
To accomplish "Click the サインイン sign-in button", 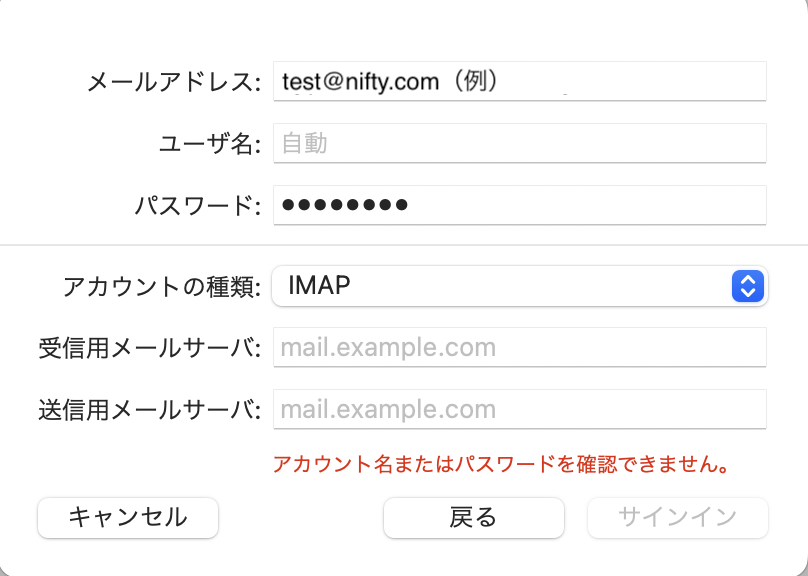I will point(678,517).
